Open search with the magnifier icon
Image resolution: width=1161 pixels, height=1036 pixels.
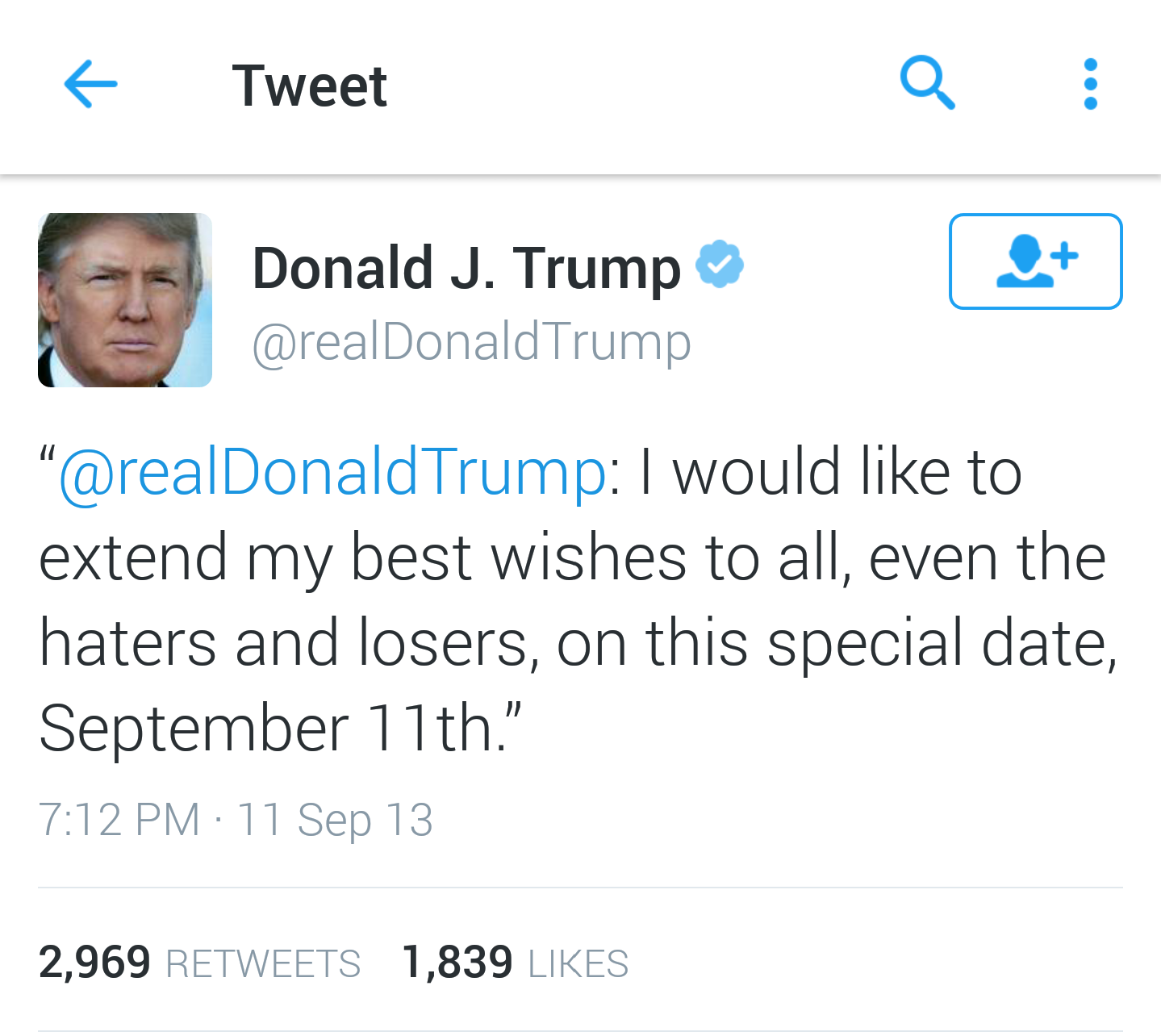pyautogui.click(x=927, y=82)
